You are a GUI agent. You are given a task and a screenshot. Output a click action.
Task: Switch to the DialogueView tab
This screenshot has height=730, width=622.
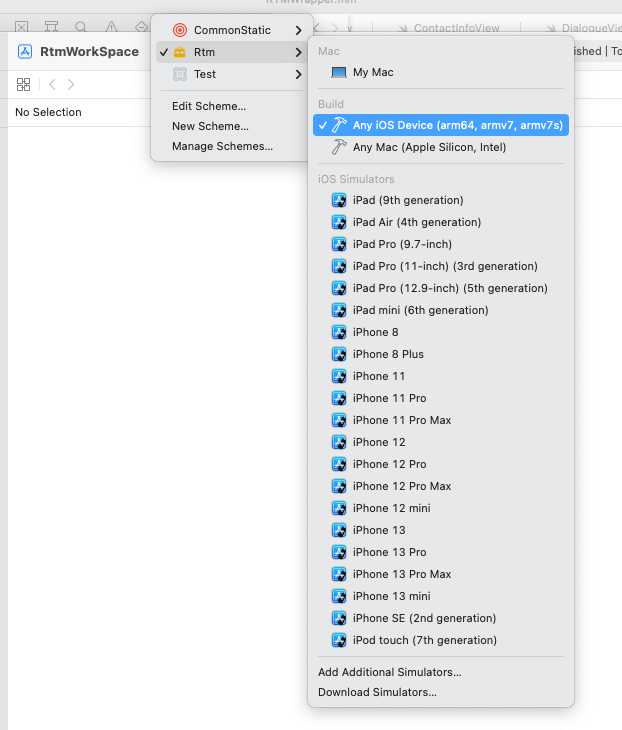[x=584, y=28]
